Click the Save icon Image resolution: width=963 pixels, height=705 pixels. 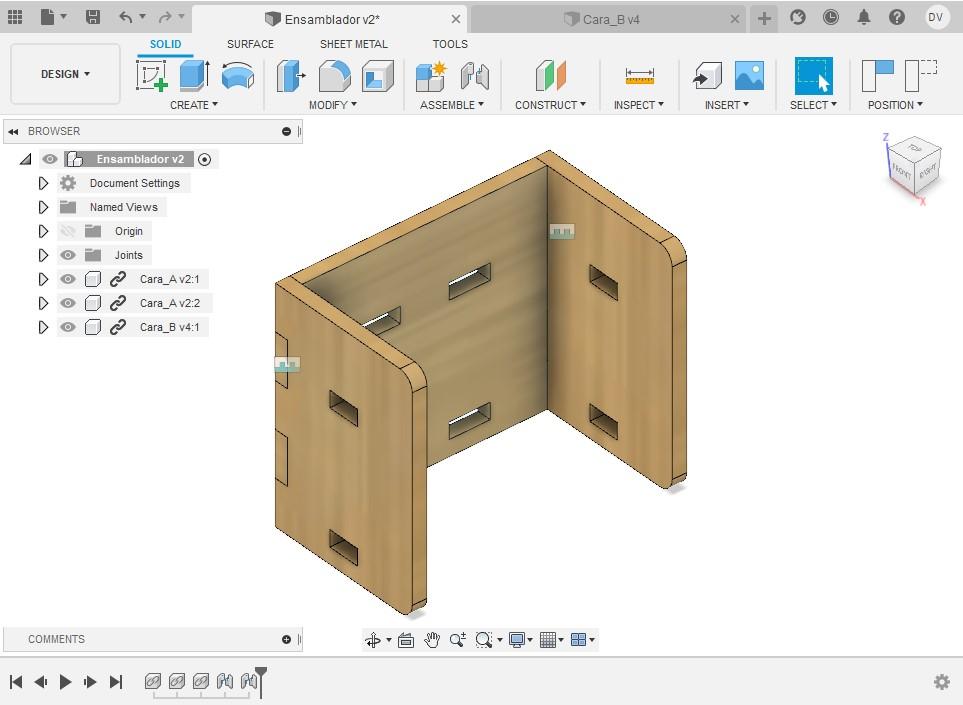(93, 17)
